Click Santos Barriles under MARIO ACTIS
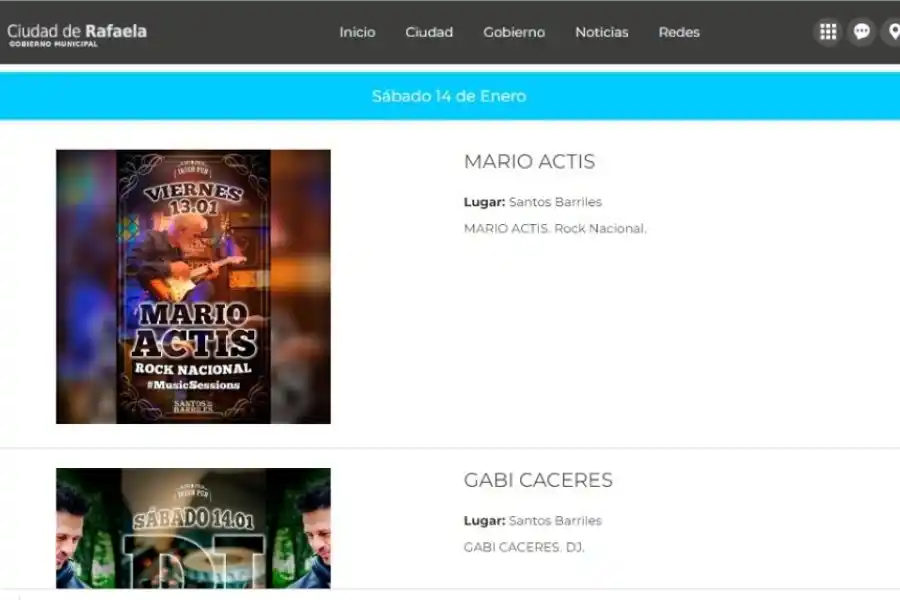The width and height of the screenshot is (900, 600). (554, 201)
